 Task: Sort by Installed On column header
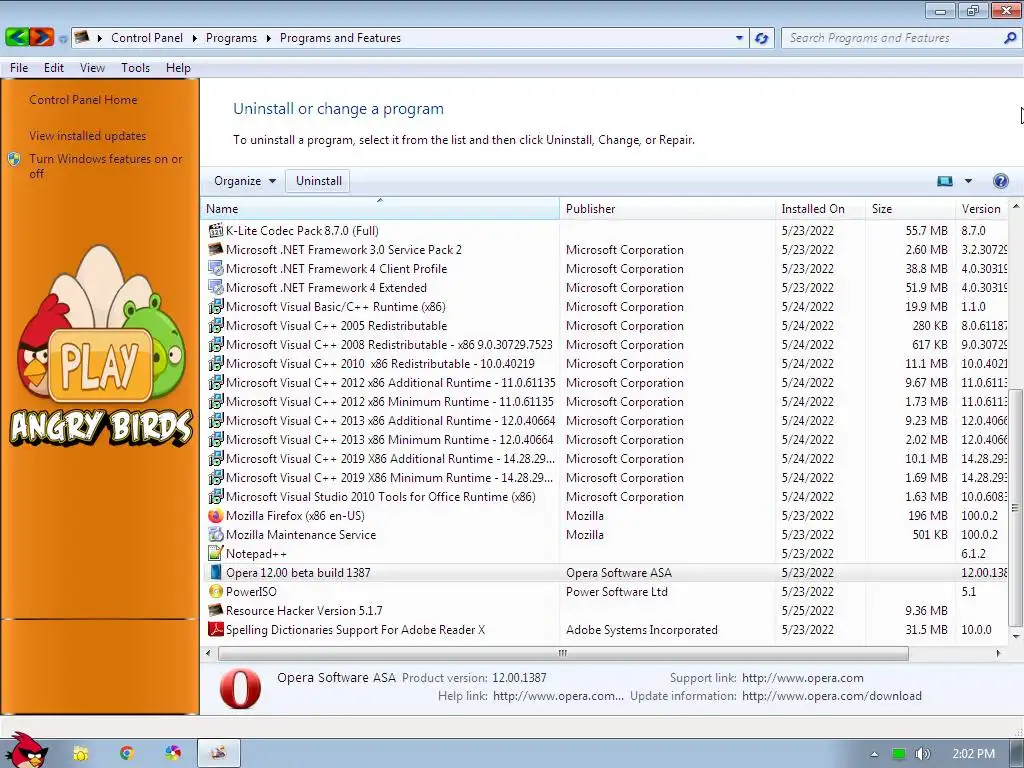tap(821, 208)
